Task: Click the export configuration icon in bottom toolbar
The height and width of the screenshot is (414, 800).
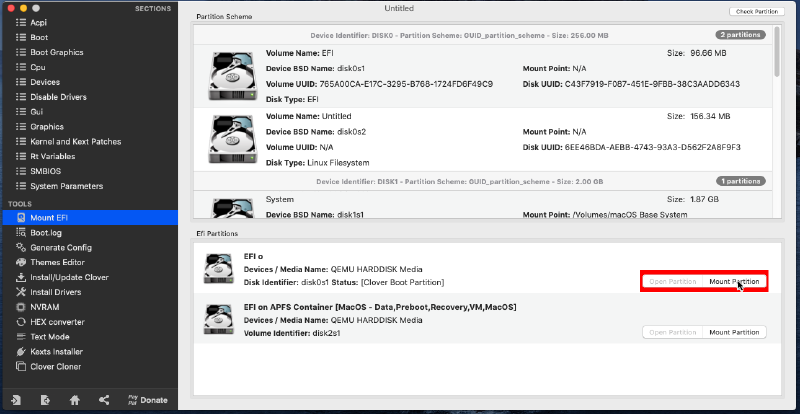Action: (x=45, y=400)
